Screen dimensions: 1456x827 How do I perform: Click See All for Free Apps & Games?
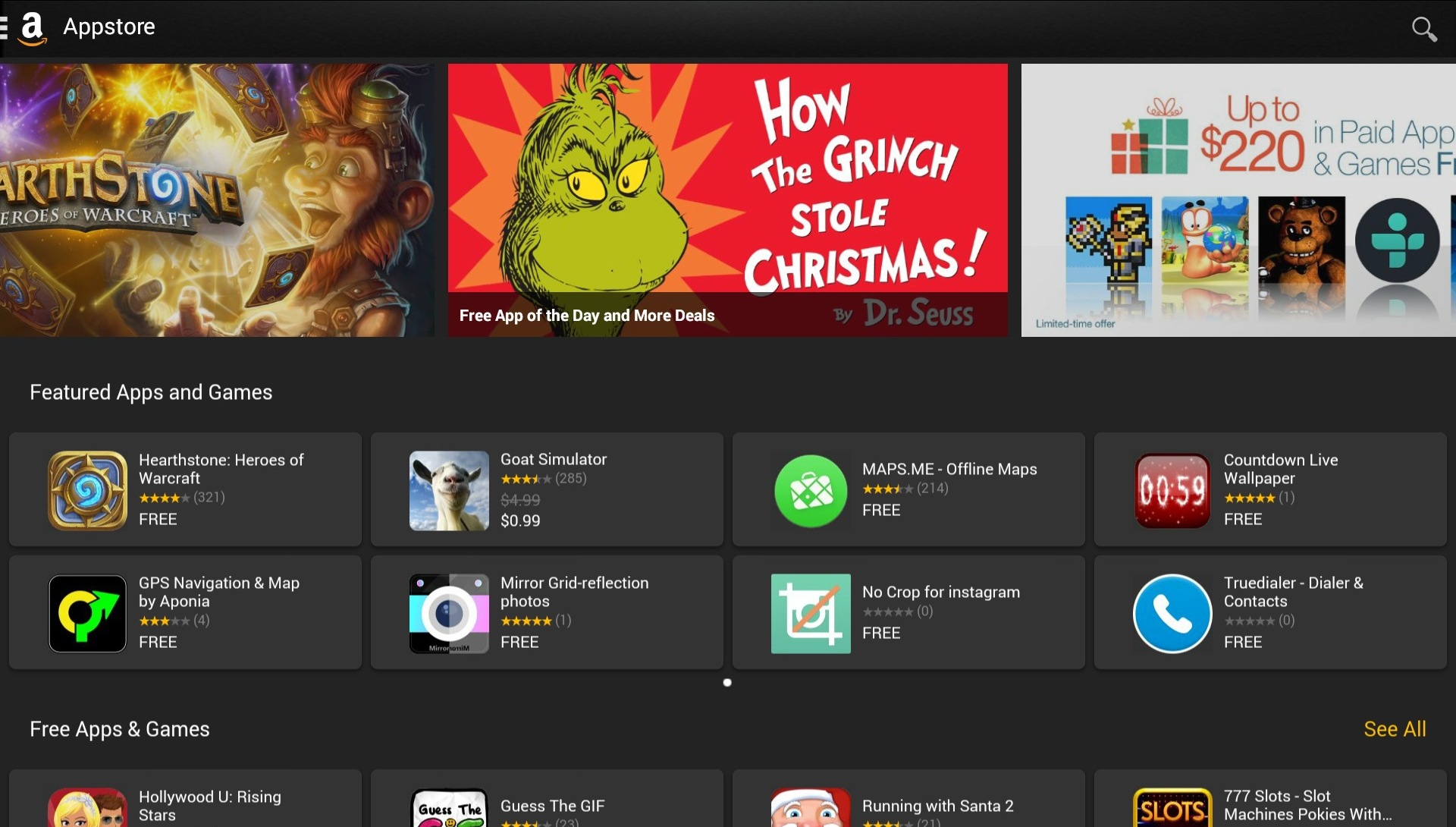click(x=1394, y=729)
